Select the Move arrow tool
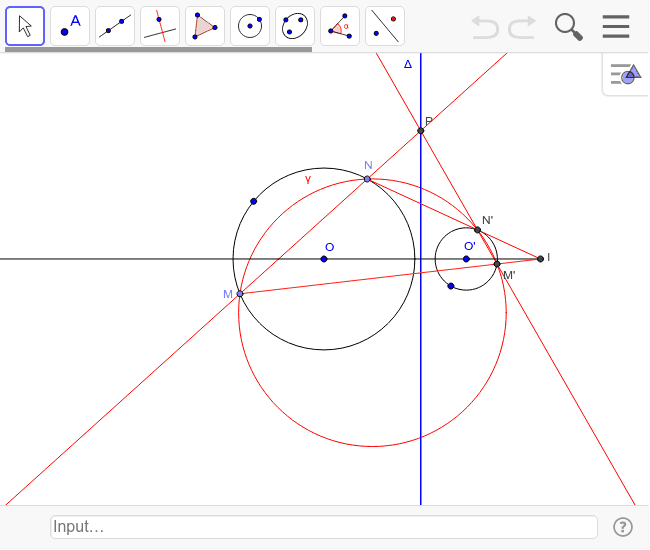Image resolution: width=650 pixels, height=550 pixels. (x=25, y=26)
